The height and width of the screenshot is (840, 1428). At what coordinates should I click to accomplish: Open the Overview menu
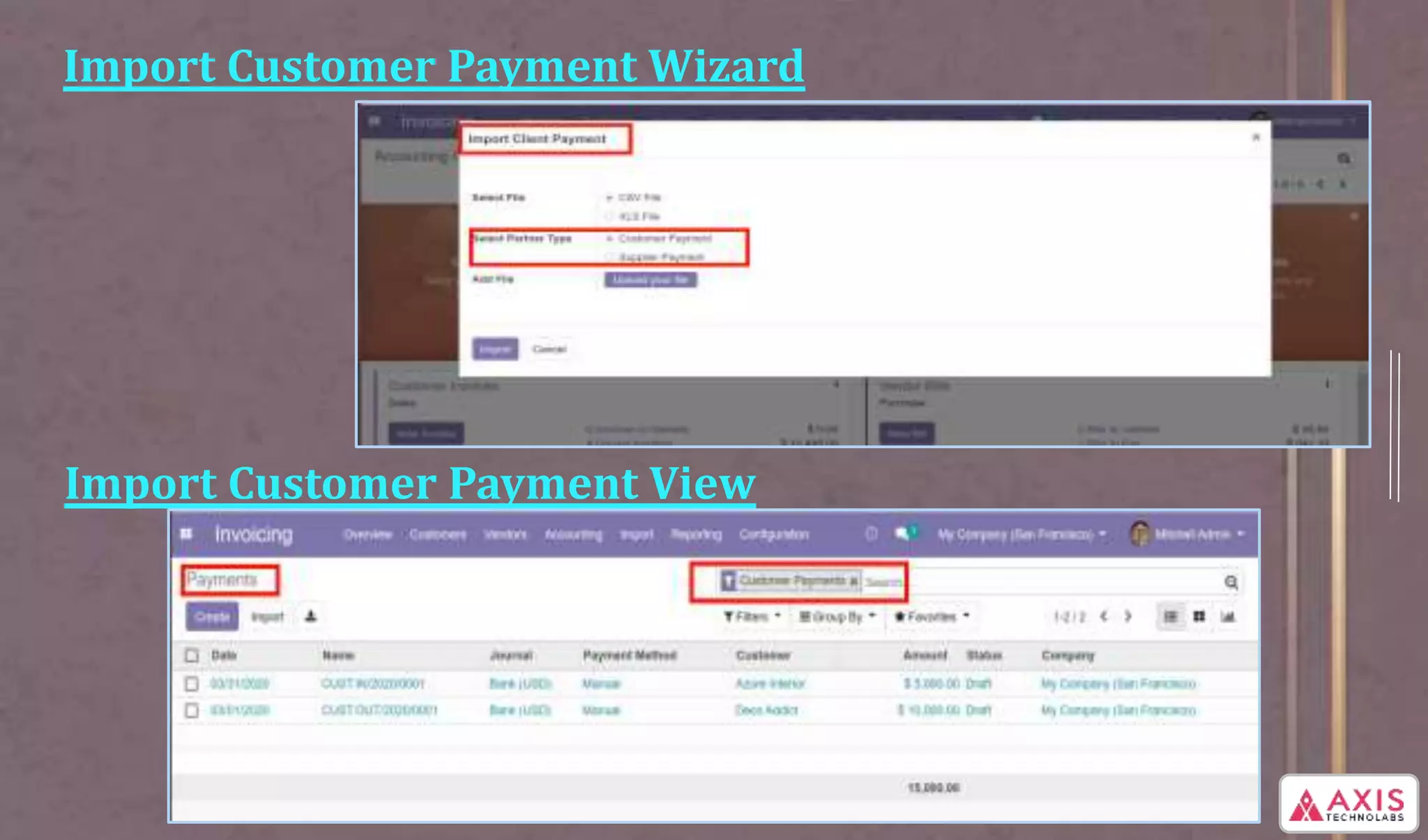coord(367,535)
